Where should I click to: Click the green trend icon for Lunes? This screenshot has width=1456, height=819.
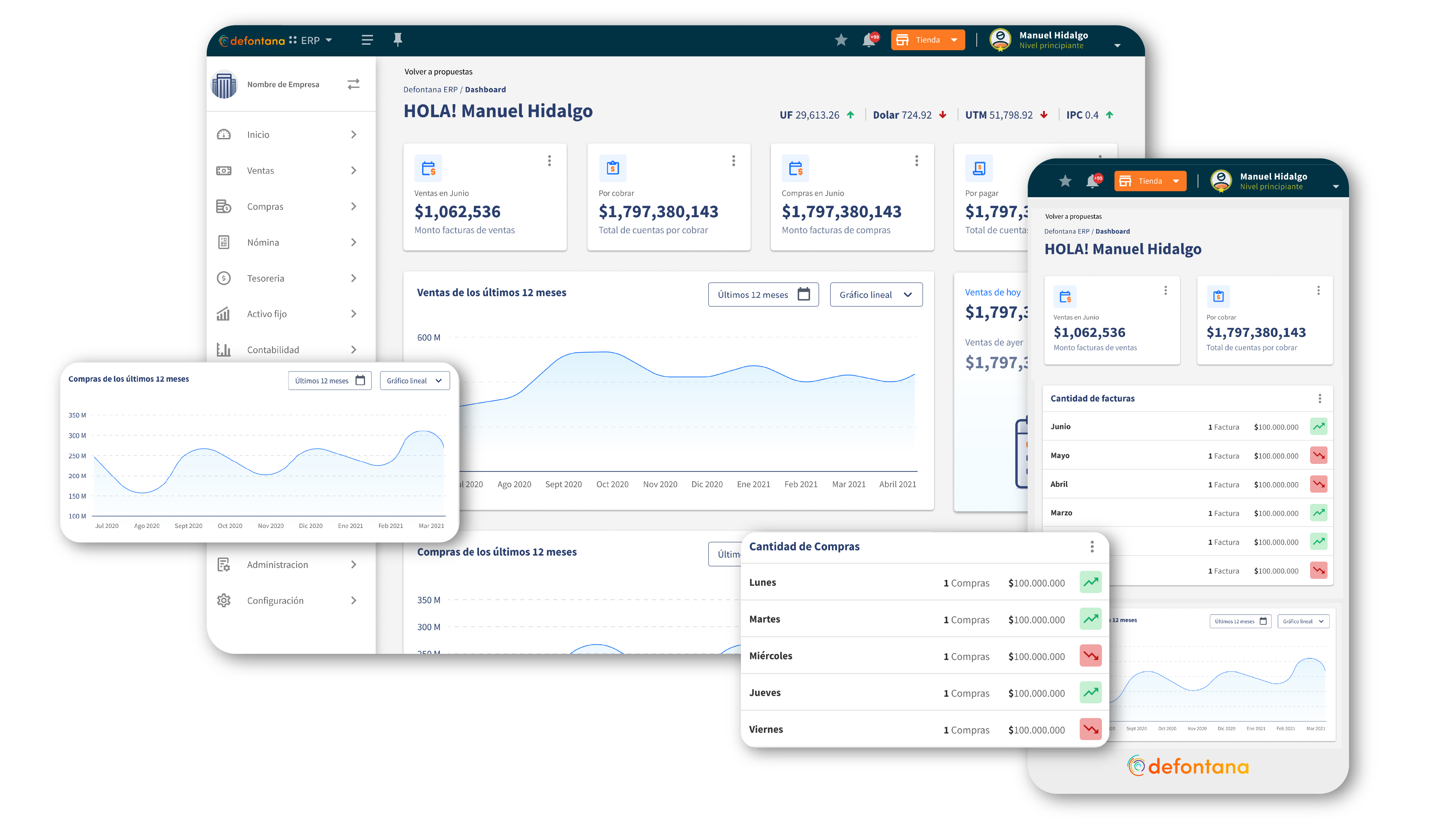pyautogui.click(x=1090, y=582)
